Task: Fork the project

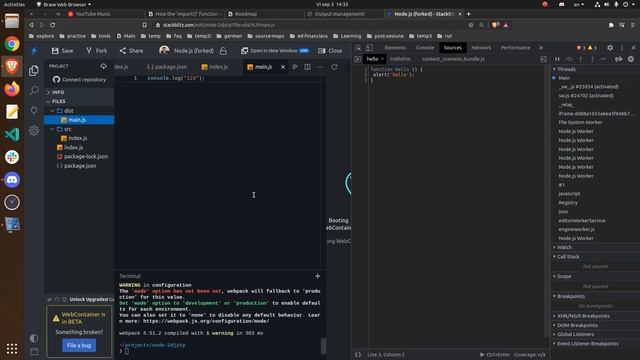Action: coord(96,51)
